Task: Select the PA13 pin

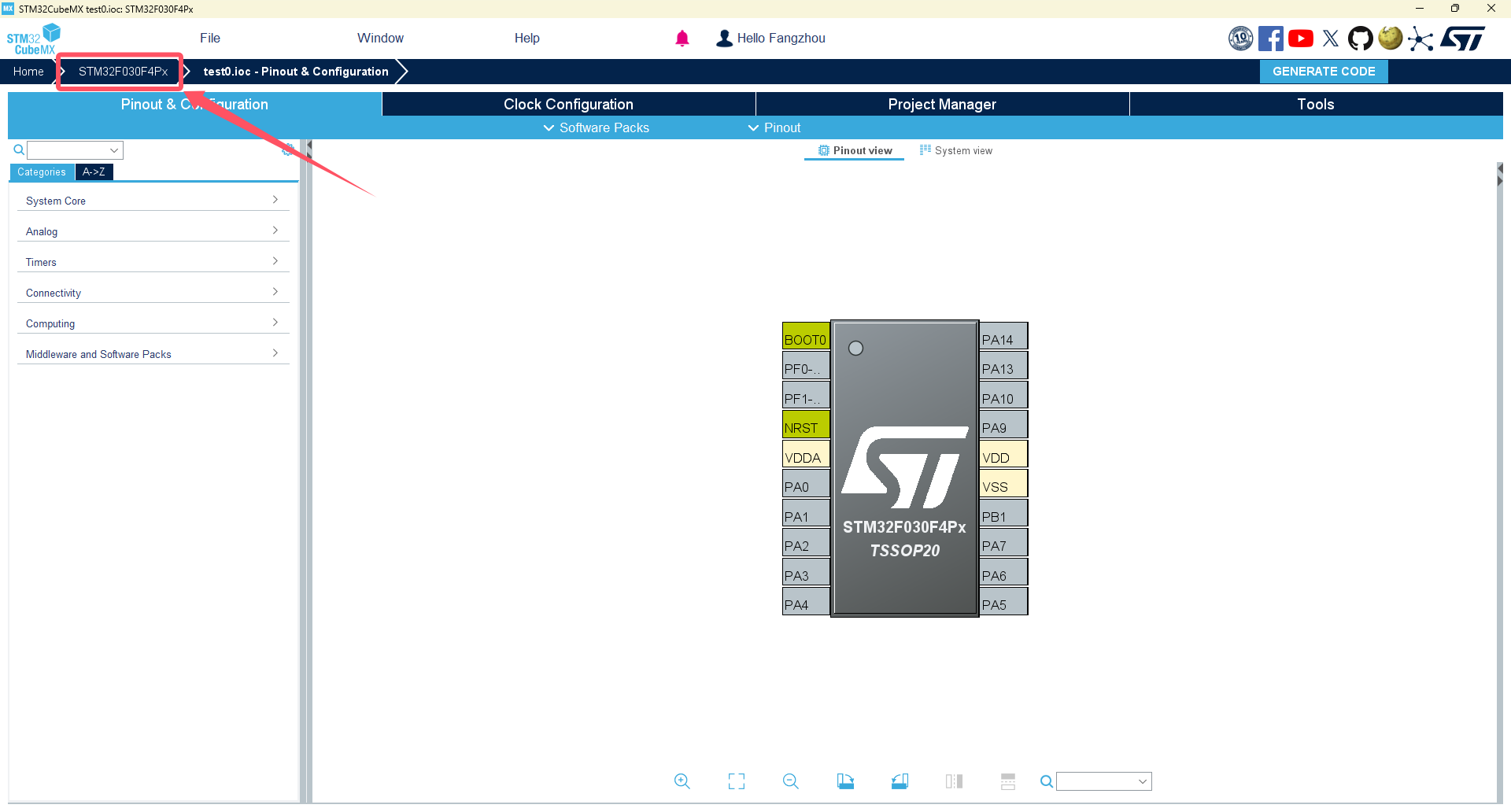Action: click(1004, 366)
